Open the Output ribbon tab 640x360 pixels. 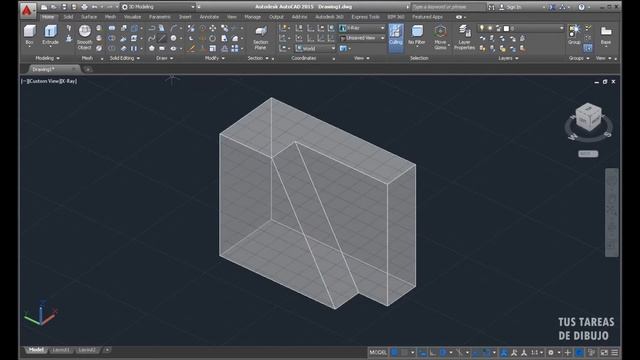click(x=276, y=17)
